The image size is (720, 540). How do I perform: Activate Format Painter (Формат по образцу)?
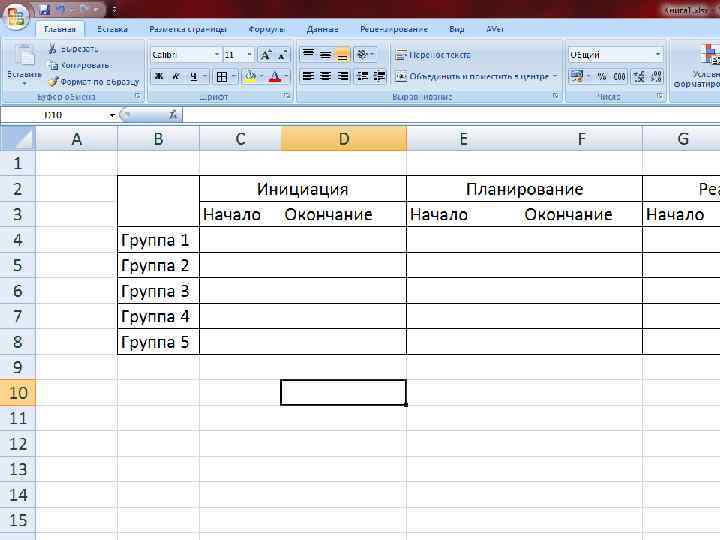[x=94, y=82]
